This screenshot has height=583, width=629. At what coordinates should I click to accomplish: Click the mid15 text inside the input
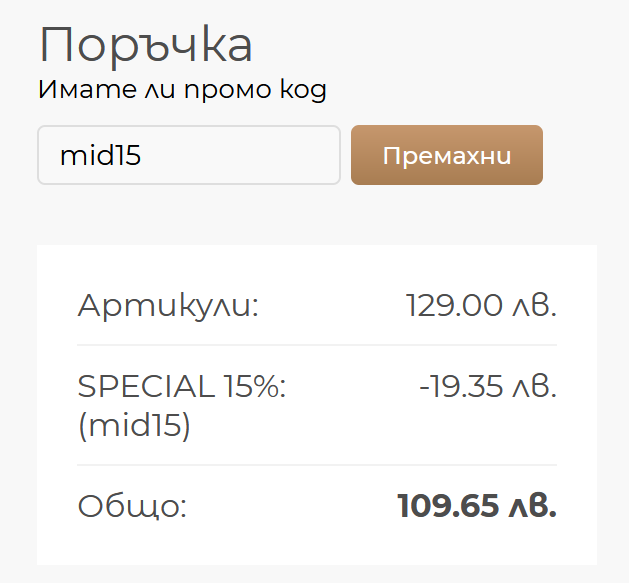(x=100, y=155)
